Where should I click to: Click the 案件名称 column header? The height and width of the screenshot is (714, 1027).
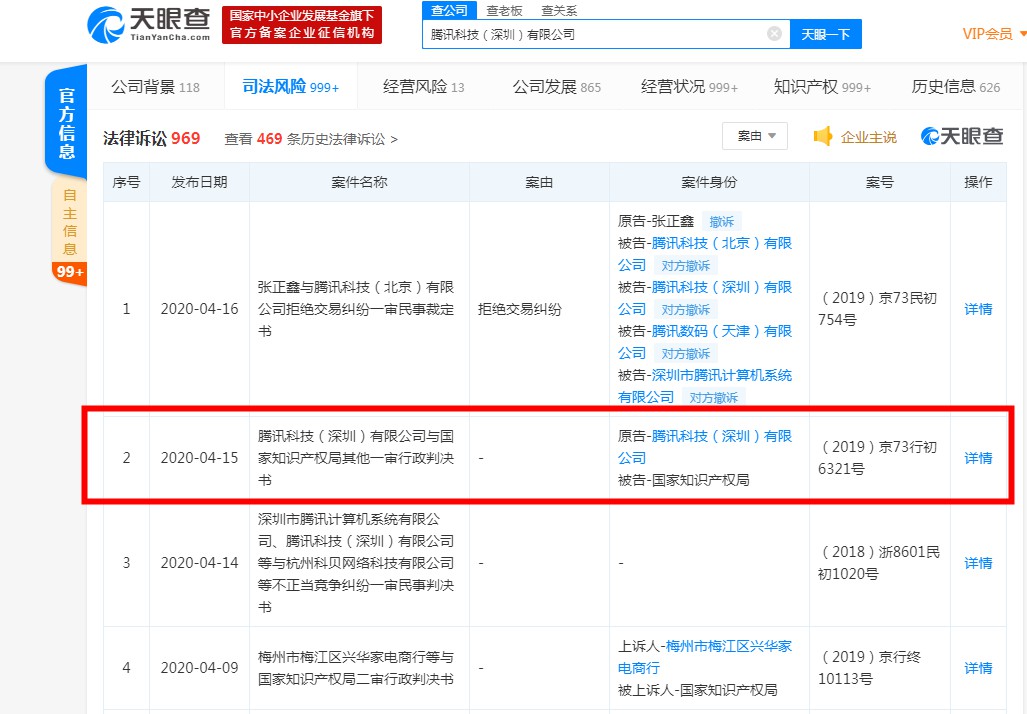359,182
